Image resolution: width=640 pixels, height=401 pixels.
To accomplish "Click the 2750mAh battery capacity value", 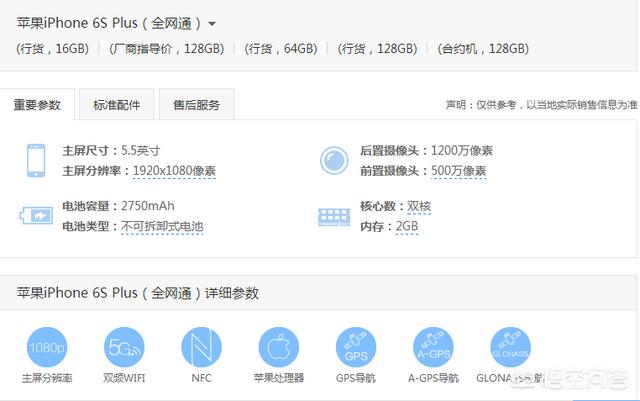I will tap(148, 206).
